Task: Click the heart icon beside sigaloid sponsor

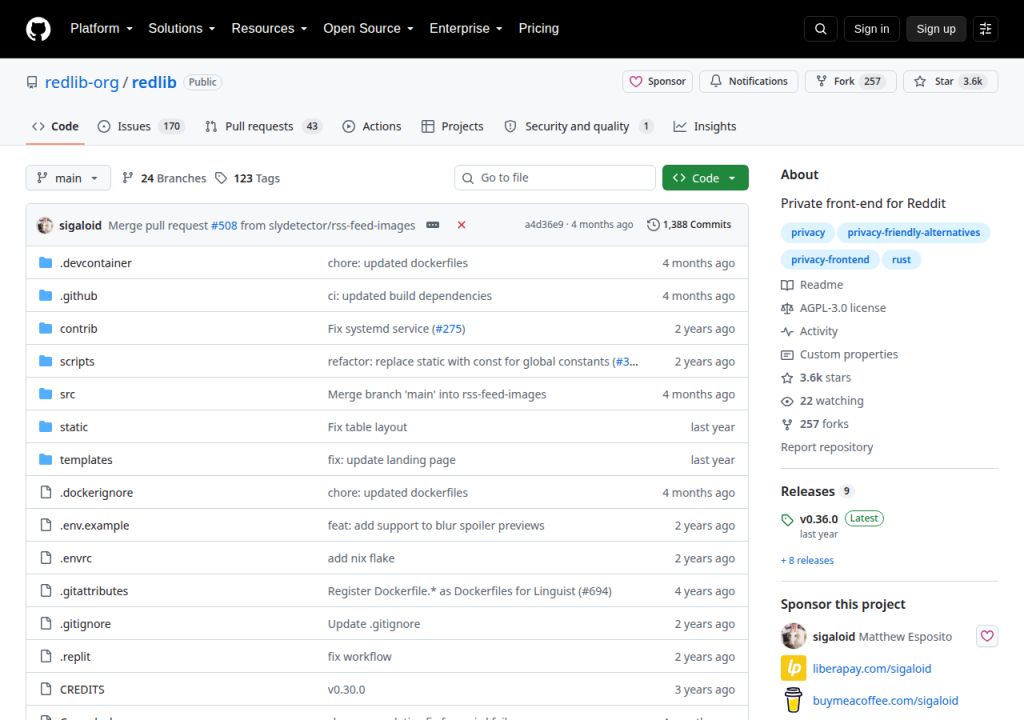Action: [x=987, y=636]
